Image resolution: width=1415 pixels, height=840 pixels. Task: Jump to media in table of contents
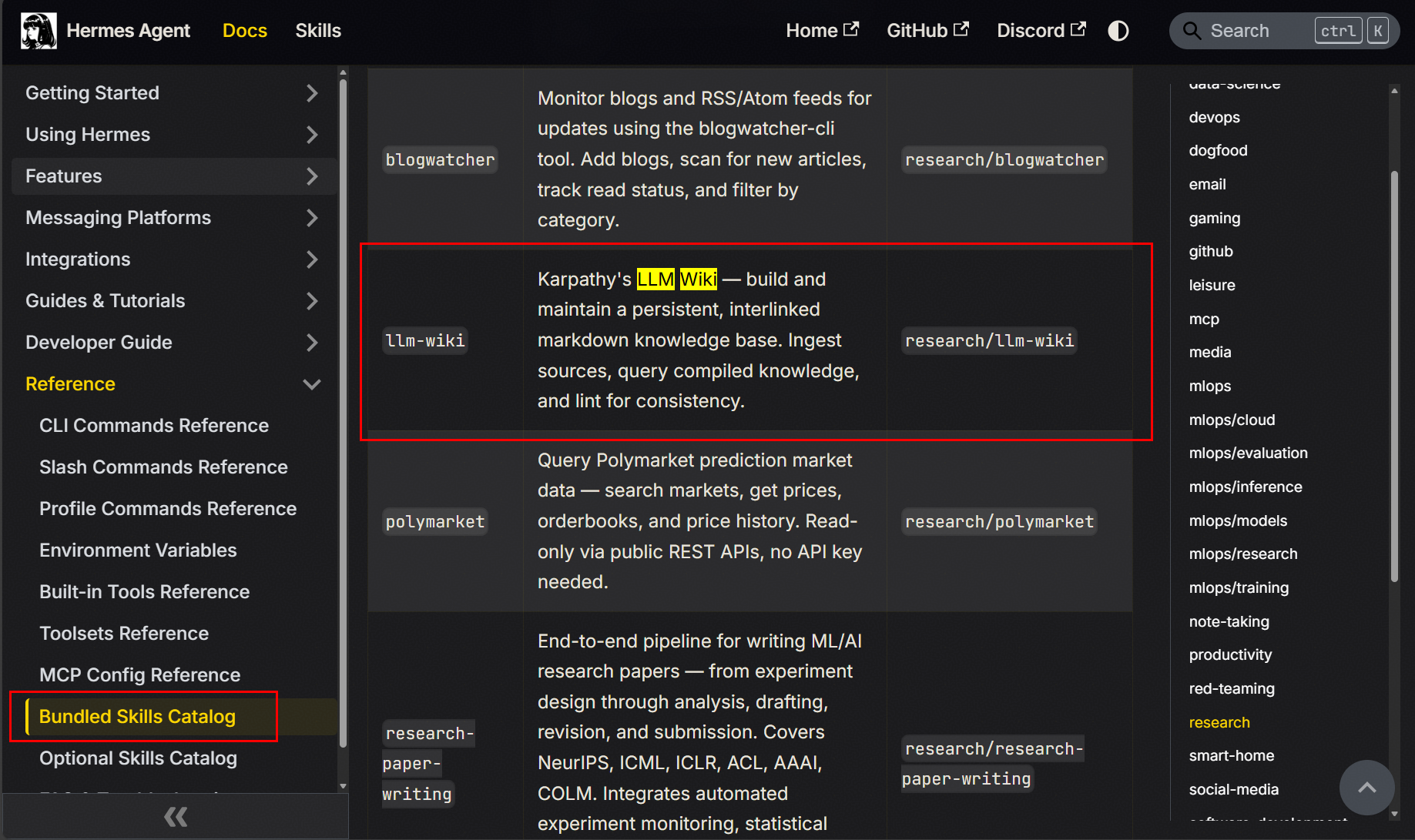(1210, 352)
